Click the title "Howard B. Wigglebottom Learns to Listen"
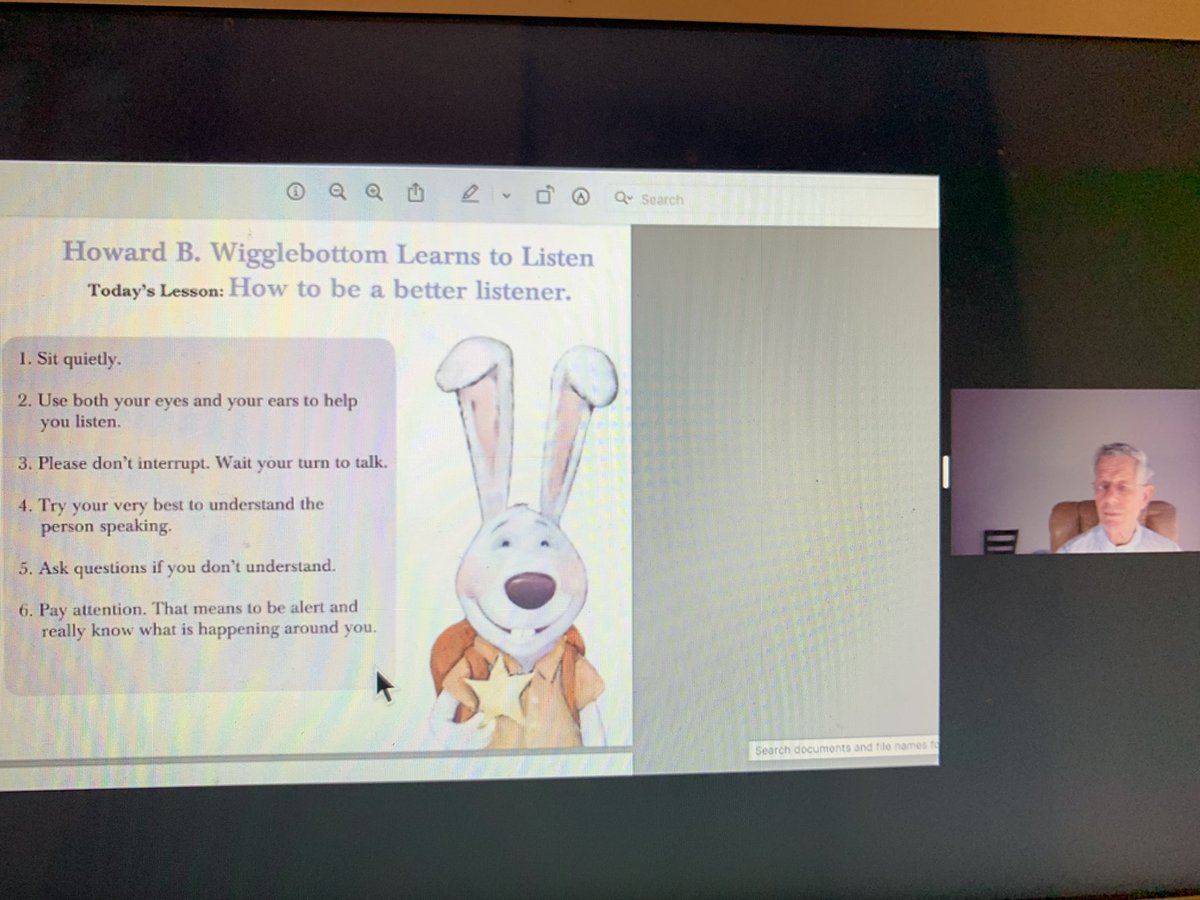 pos(328,254)
